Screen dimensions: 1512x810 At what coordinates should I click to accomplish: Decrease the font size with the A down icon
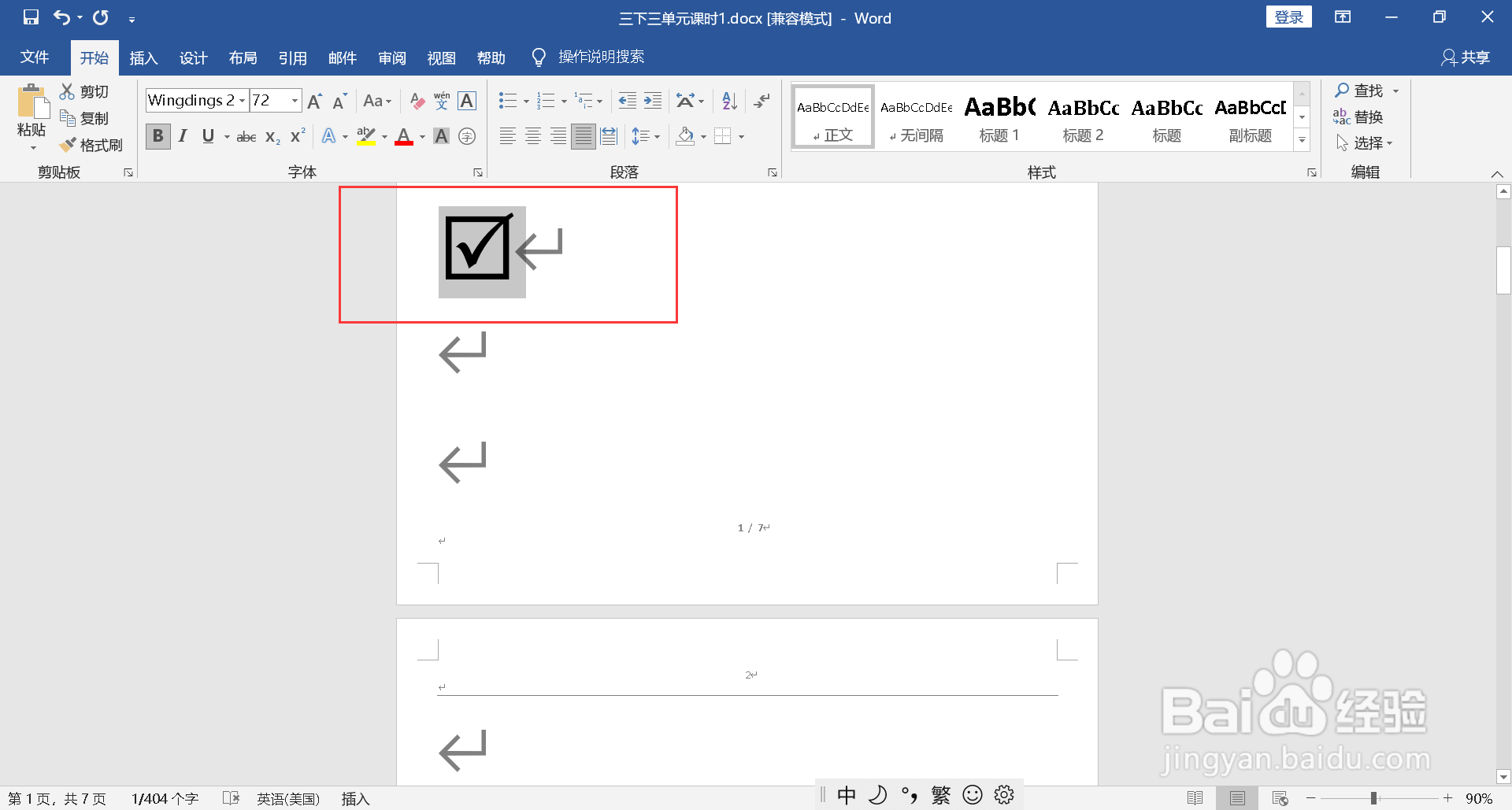[x=339, y=101]
